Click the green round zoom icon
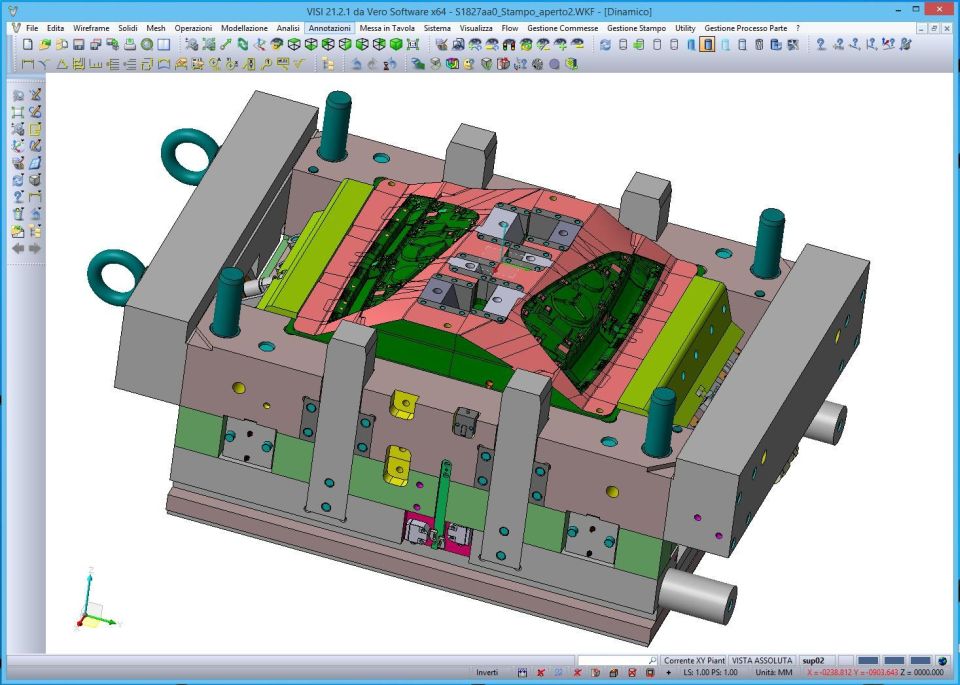 point(147,44)
